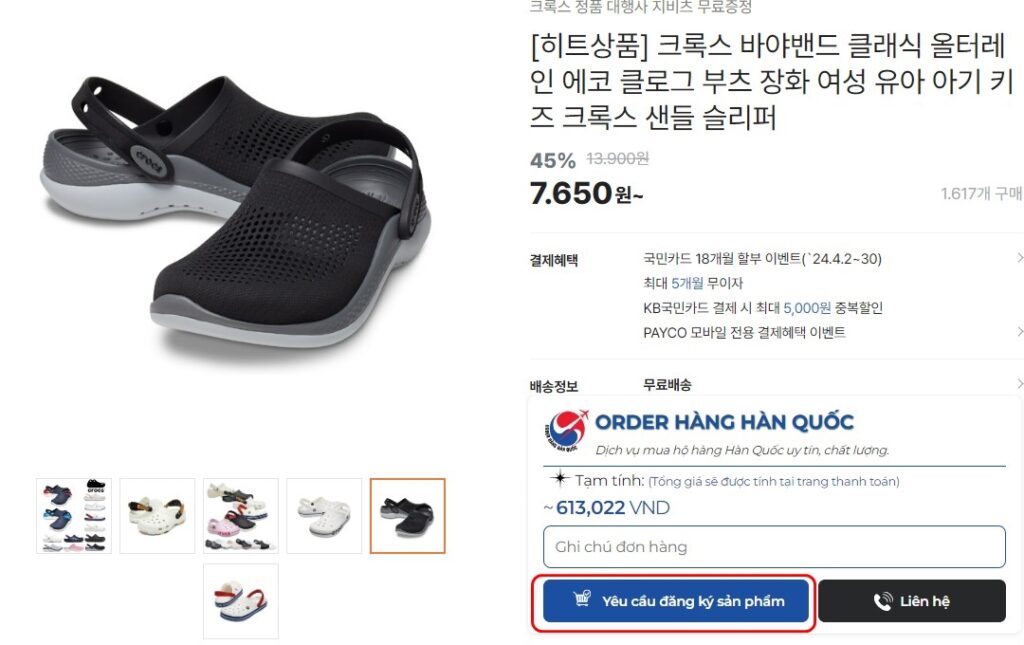Select the white clog with red-blue strap thumbnail
Screen dimensions: 1024x645
click(x=241, y=601)
